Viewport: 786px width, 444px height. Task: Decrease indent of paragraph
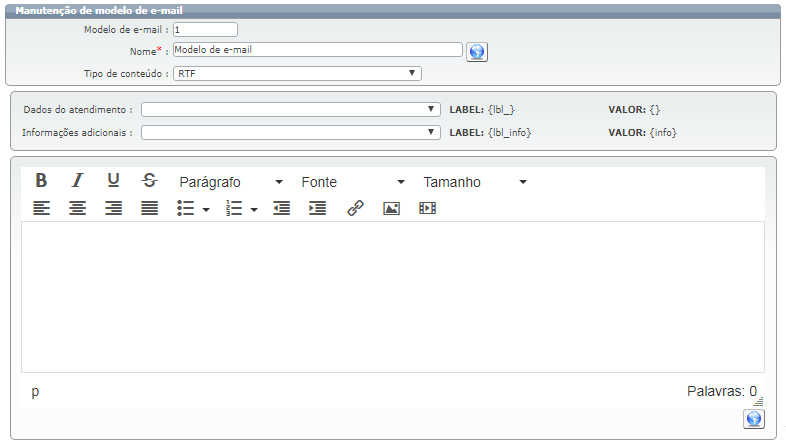point(282,208)
